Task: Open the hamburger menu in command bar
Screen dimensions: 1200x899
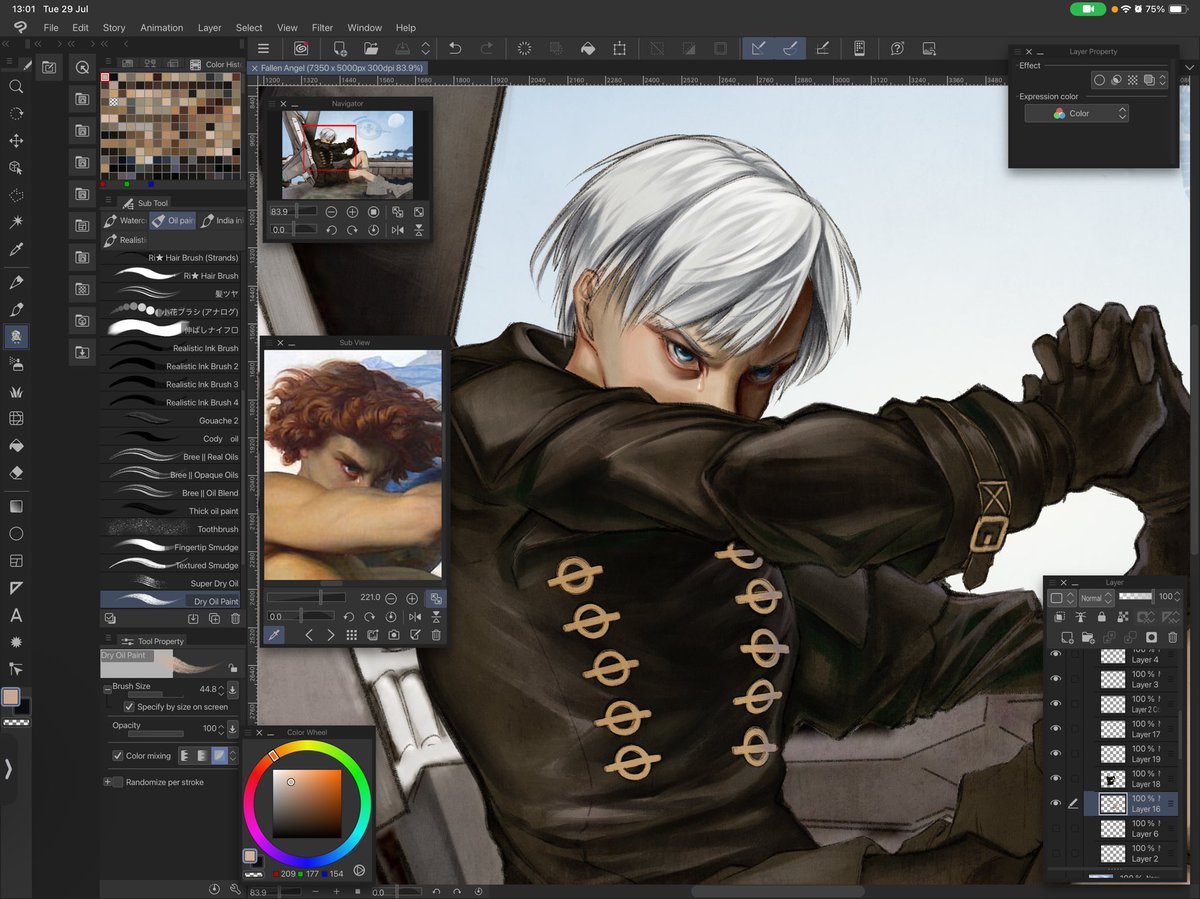Action: (x=263, y=48)
